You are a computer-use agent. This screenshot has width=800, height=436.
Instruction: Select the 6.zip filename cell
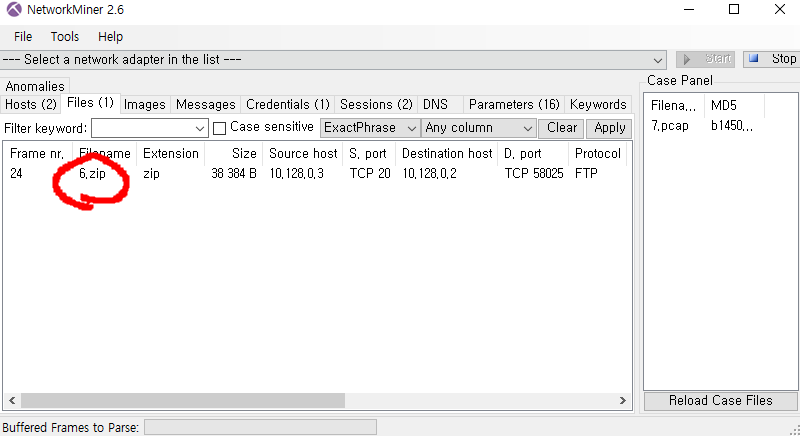pos(92,174)
